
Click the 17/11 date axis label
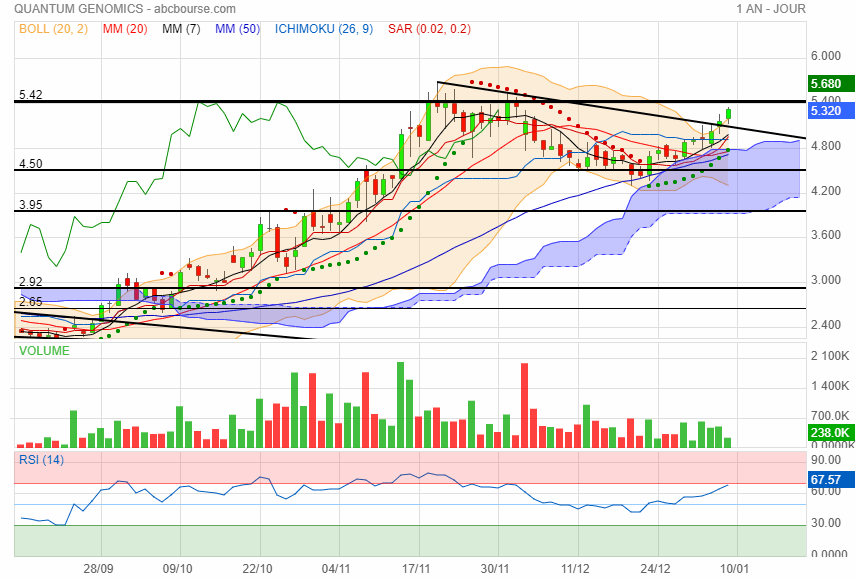[416, 569]
